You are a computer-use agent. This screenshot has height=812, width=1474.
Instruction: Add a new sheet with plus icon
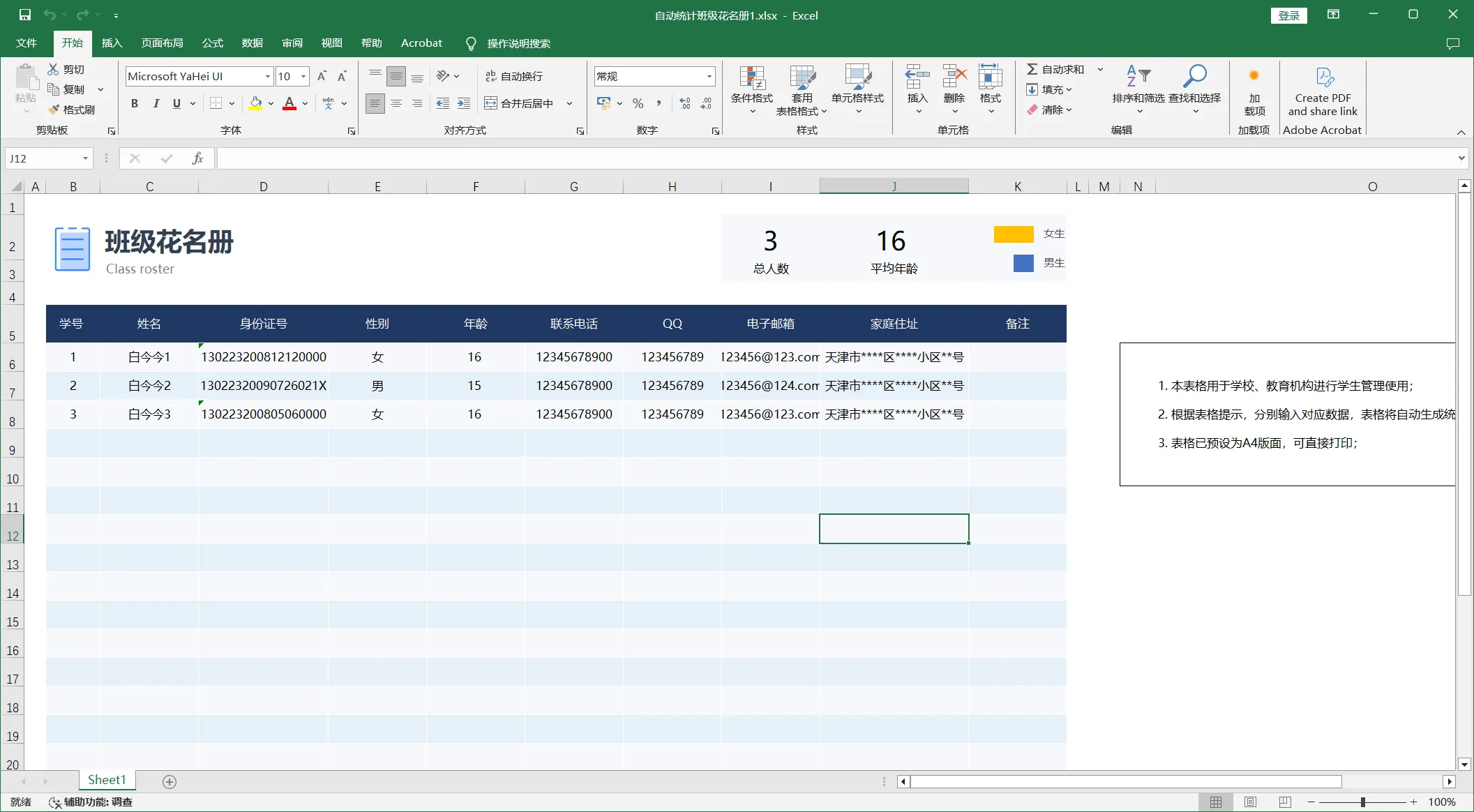pyautogui.click(x=170, y=781)
